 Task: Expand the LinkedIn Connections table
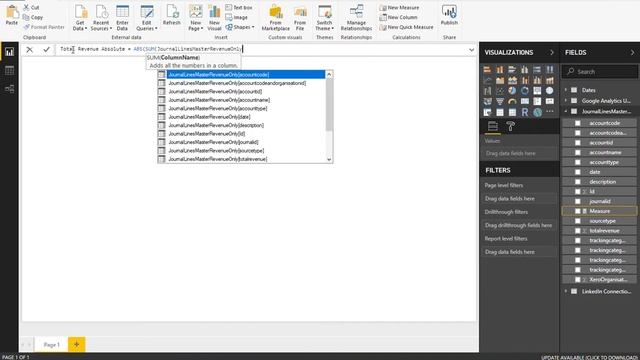[566, 291]
